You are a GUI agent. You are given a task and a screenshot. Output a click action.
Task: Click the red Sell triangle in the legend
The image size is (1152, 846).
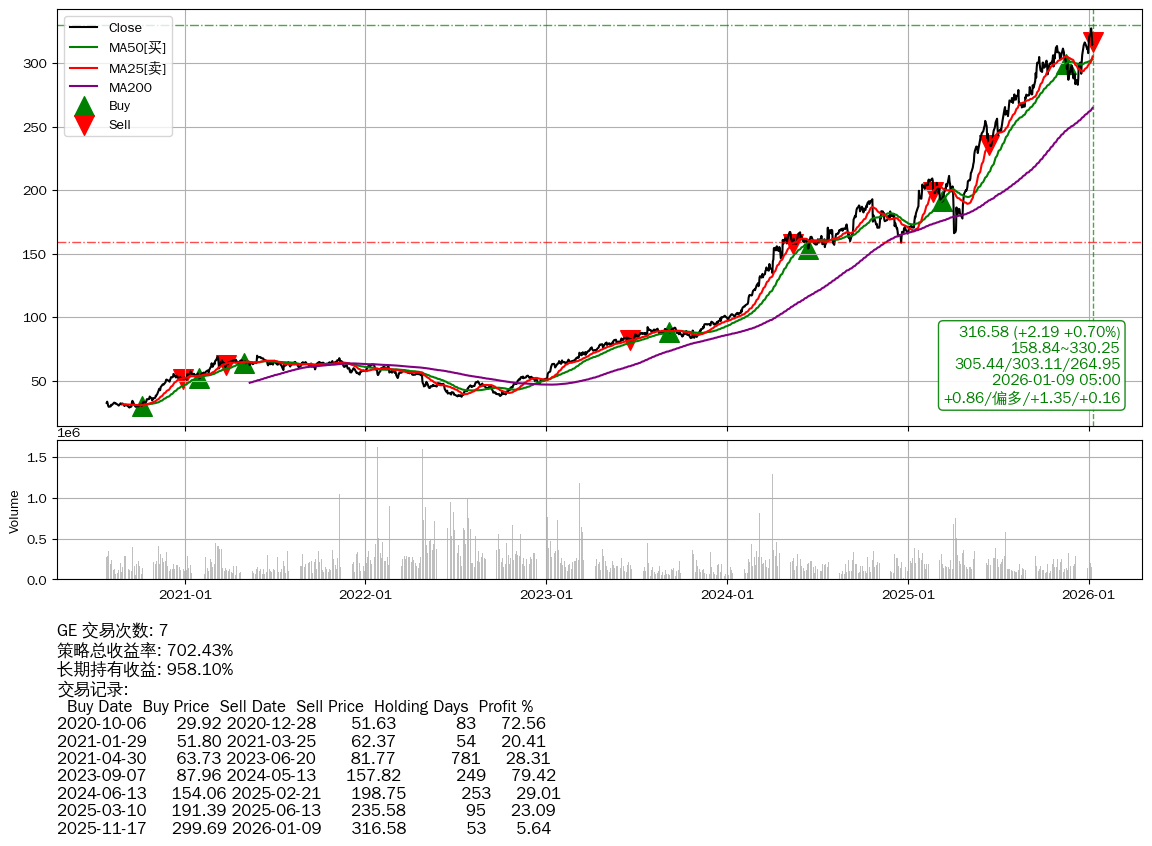[x=85, y=125]
